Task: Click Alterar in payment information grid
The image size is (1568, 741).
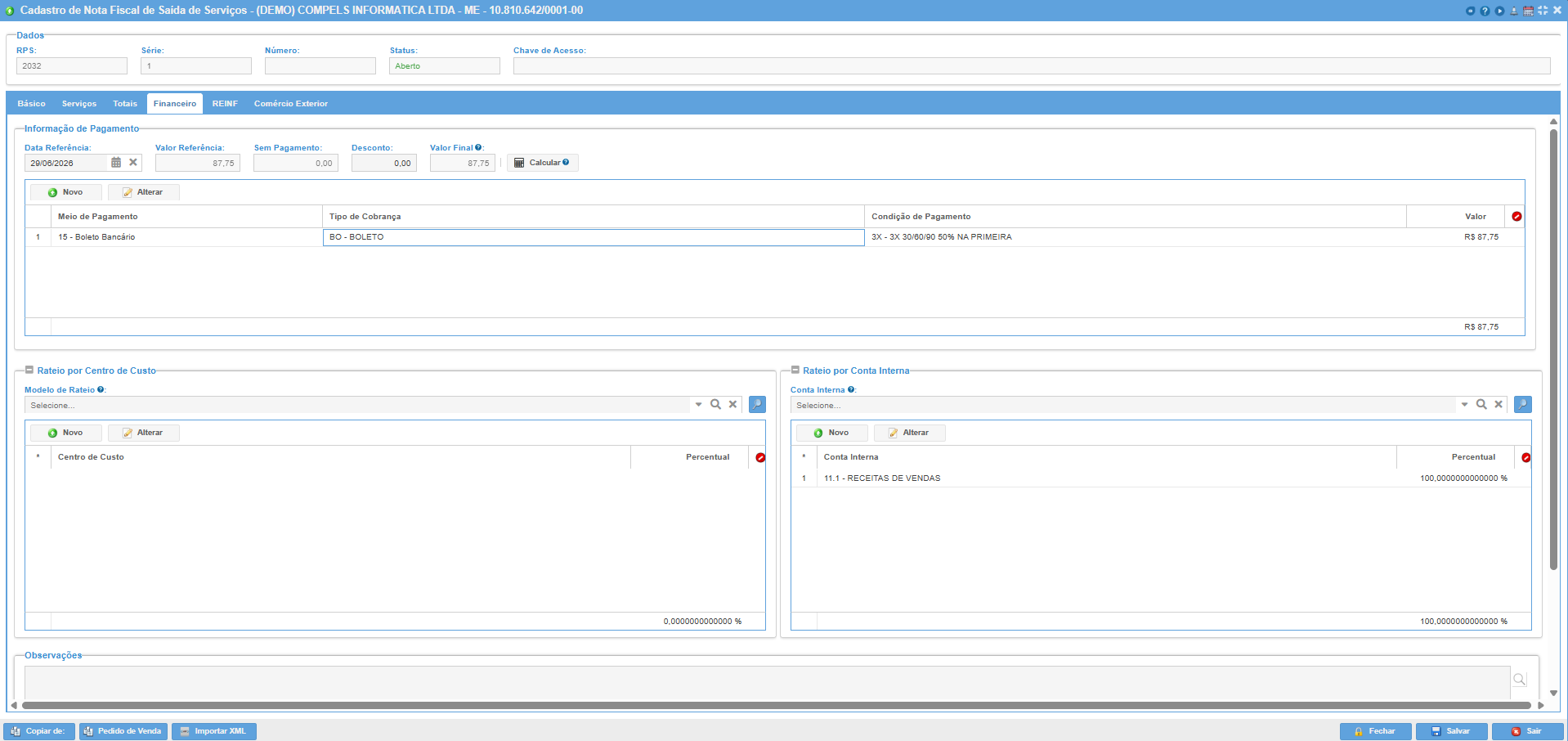Action: click(144, 192)
